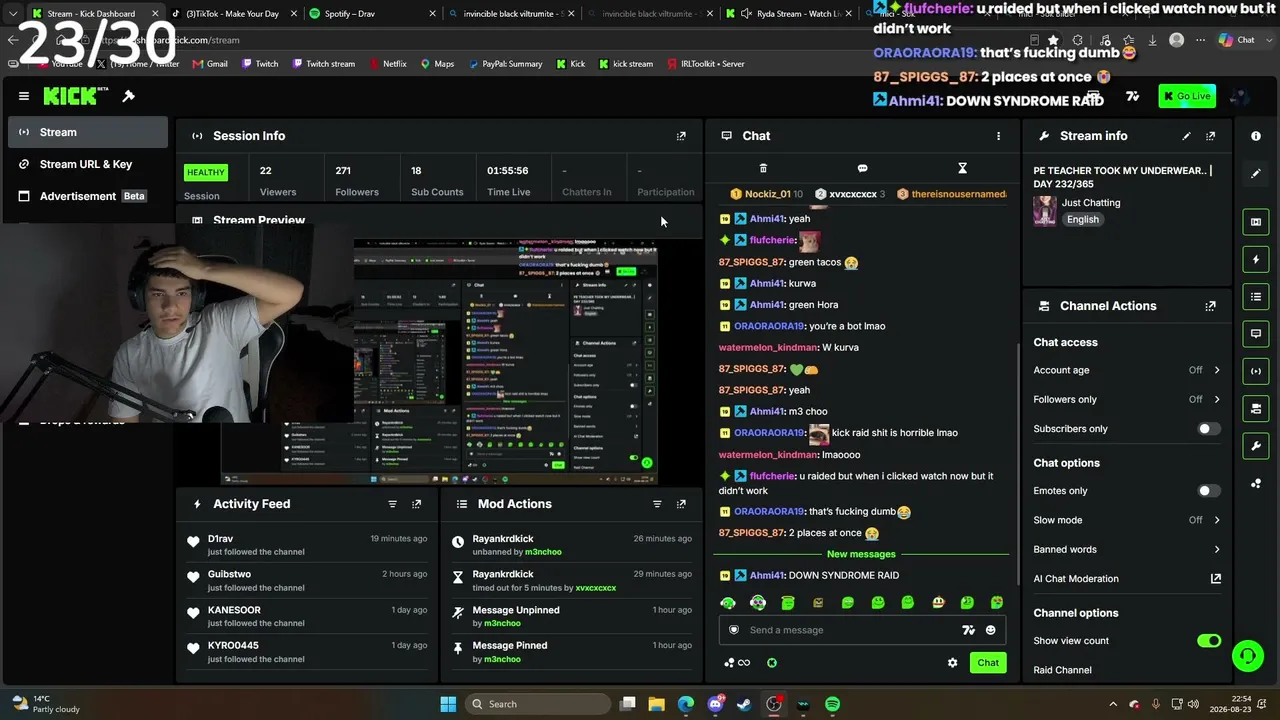Open the browser tab search dropdown
This screenshot has width=1280, height=720.
pyautogui.click(x=12, y=14)
